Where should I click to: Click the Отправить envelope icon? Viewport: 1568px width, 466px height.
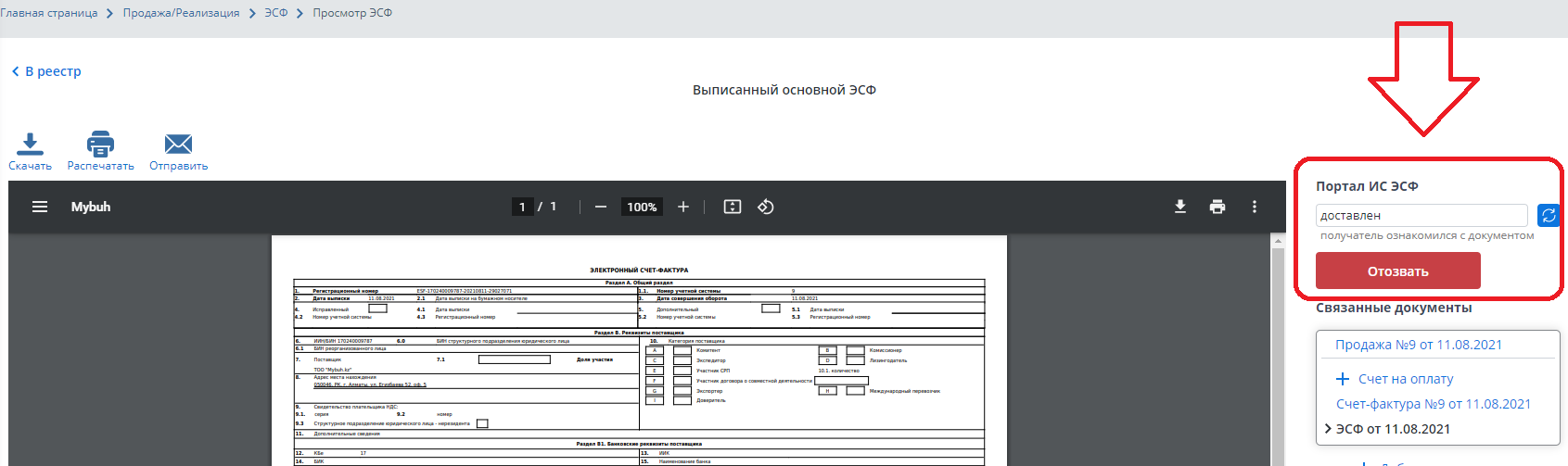[x=178, y=144]
